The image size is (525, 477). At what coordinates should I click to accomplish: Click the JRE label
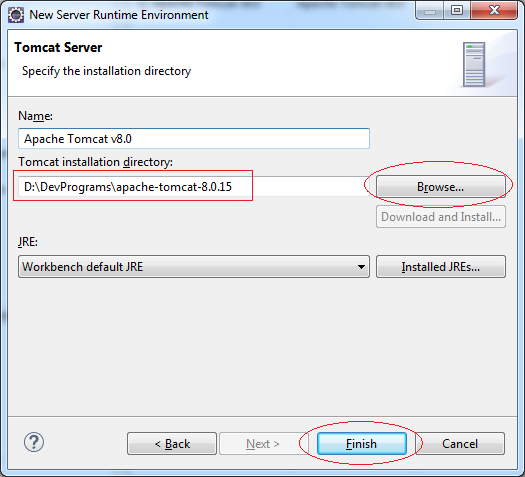point(28,242)
